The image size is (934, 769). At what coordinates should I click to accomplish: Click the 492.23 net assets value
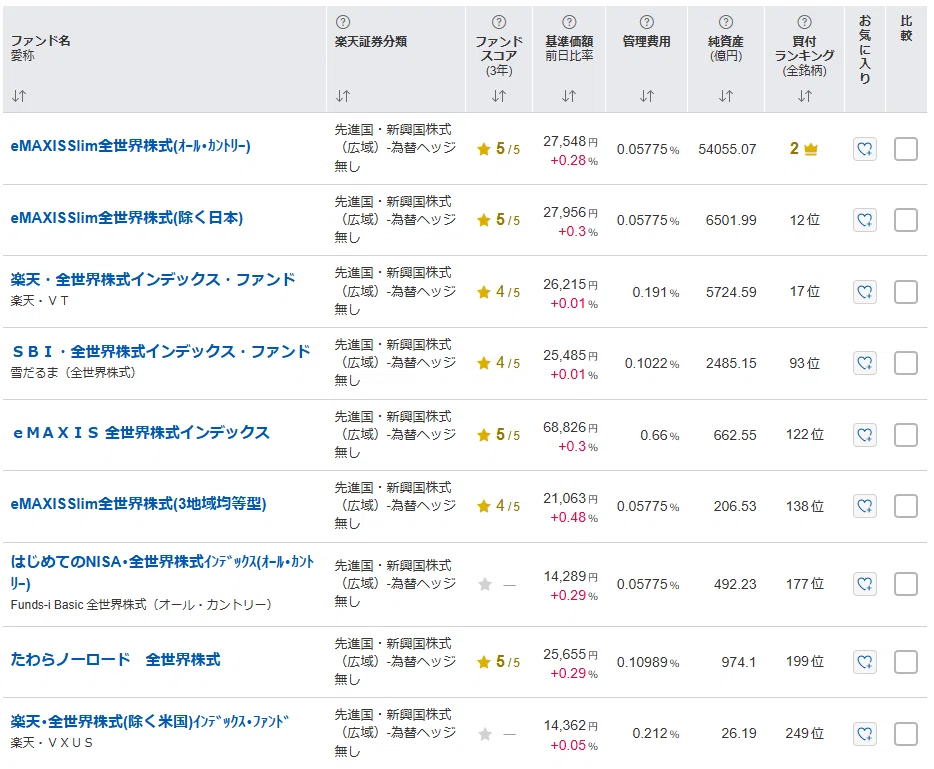tap(735, 584)
